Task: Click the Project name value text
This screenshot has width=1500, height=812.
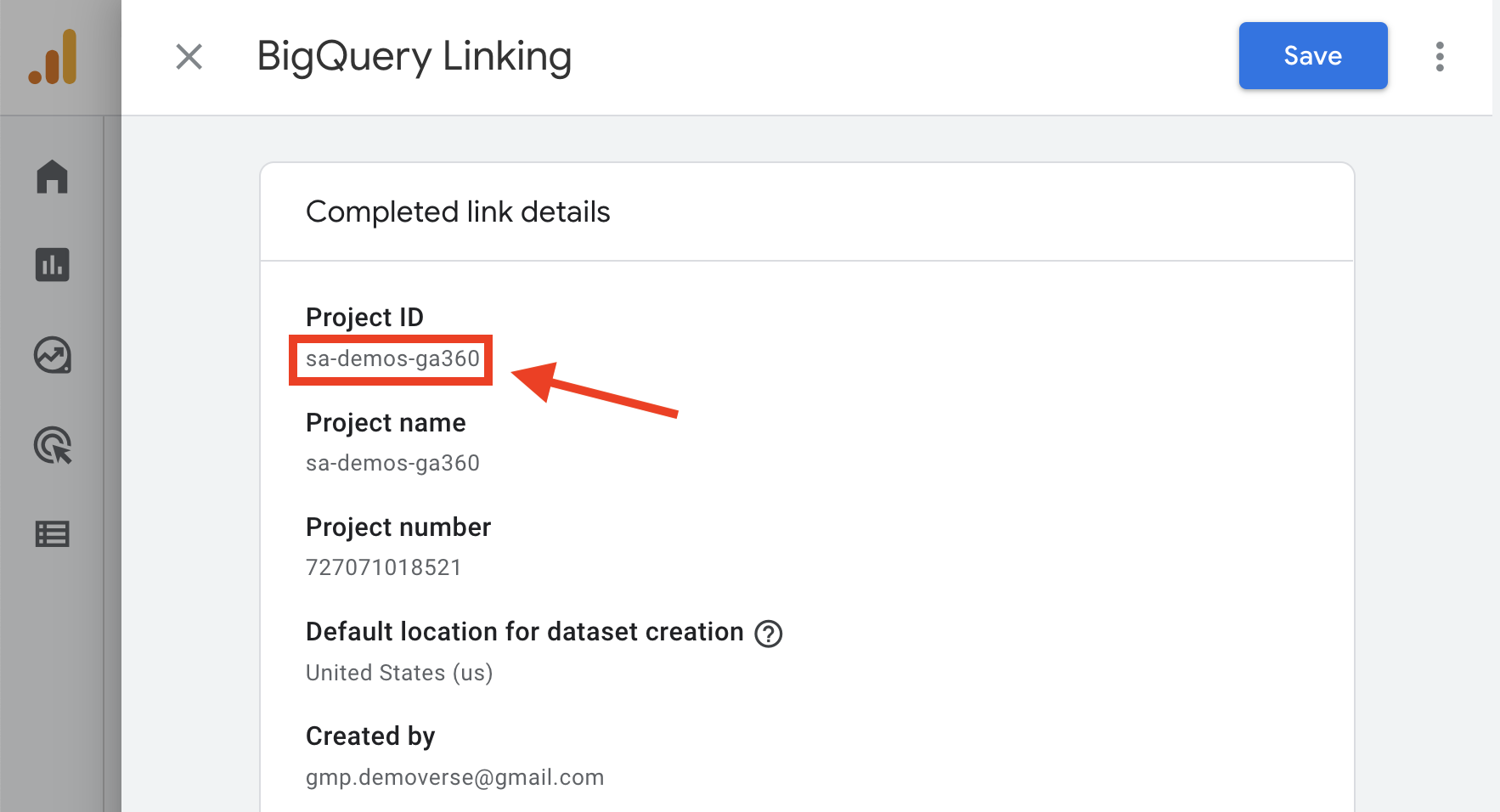Action: [x=392, y=464]
